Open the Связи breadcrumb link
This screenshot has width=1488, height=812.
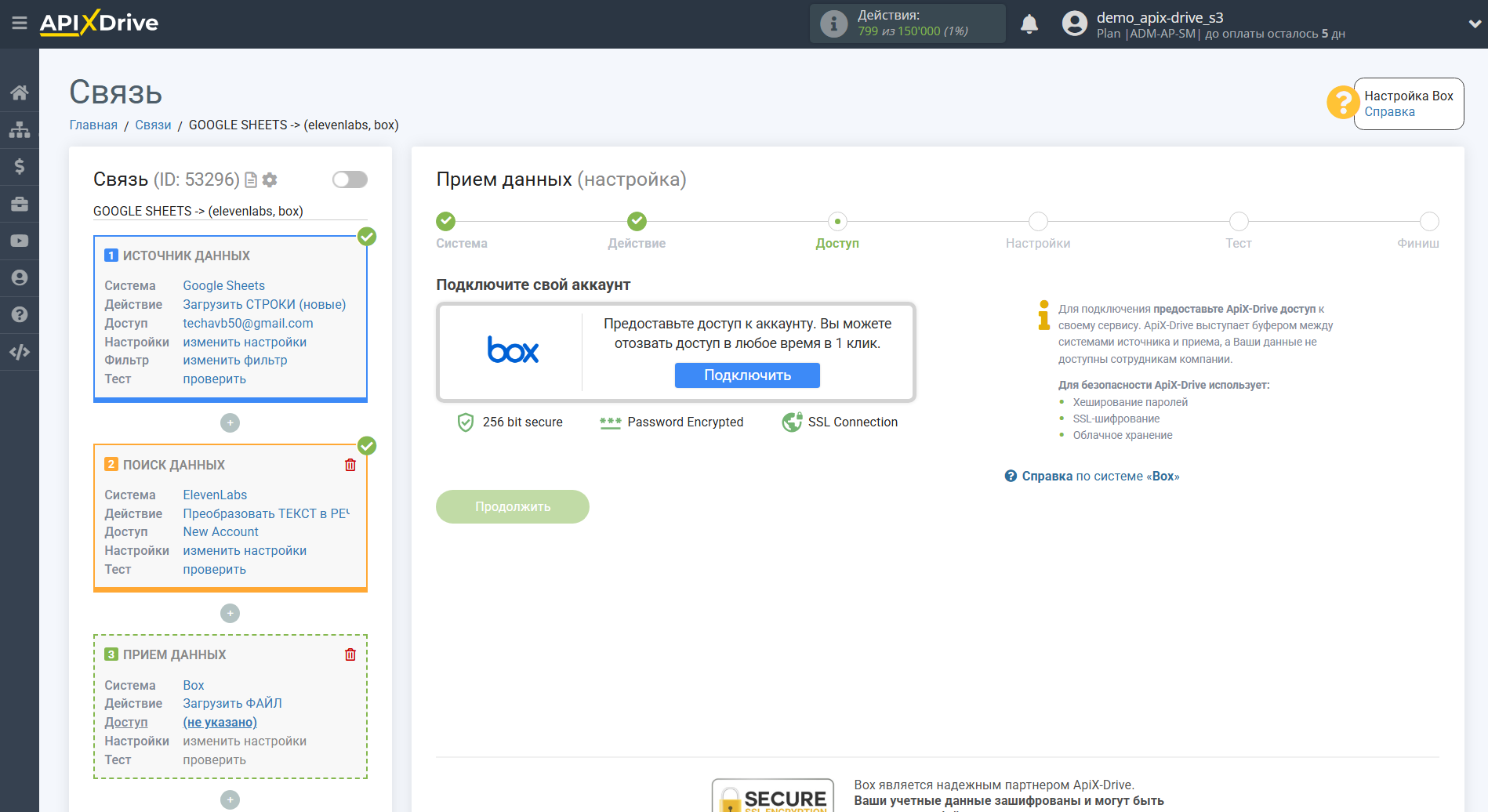coord(153,125)
